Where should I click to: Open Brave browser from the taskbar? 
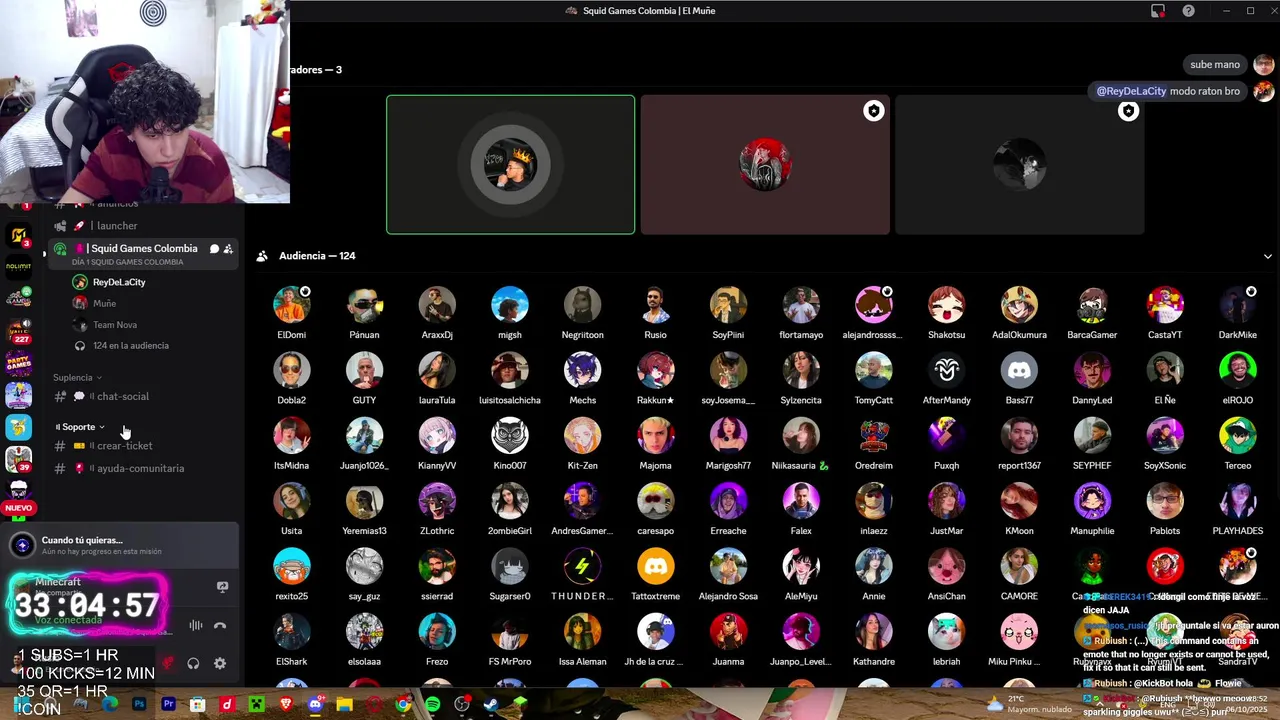(x=286, y=705)
